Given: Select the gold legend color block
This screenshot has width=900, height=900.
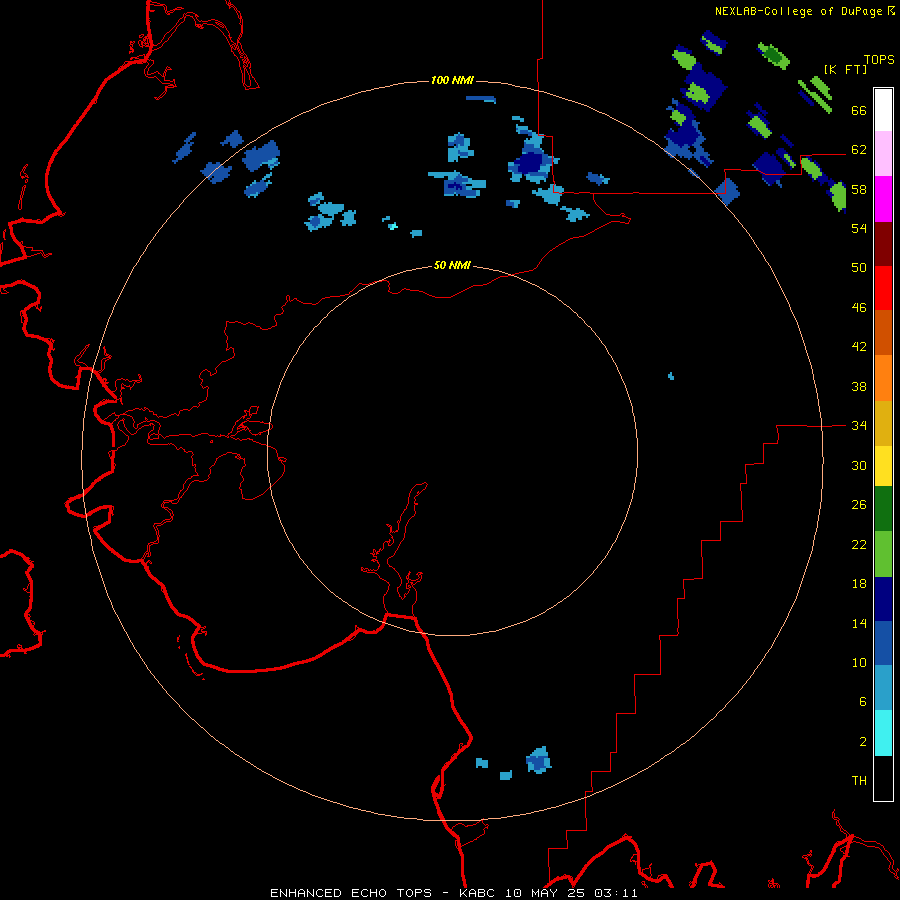Looking at the screenshot, I should (883, 423).
